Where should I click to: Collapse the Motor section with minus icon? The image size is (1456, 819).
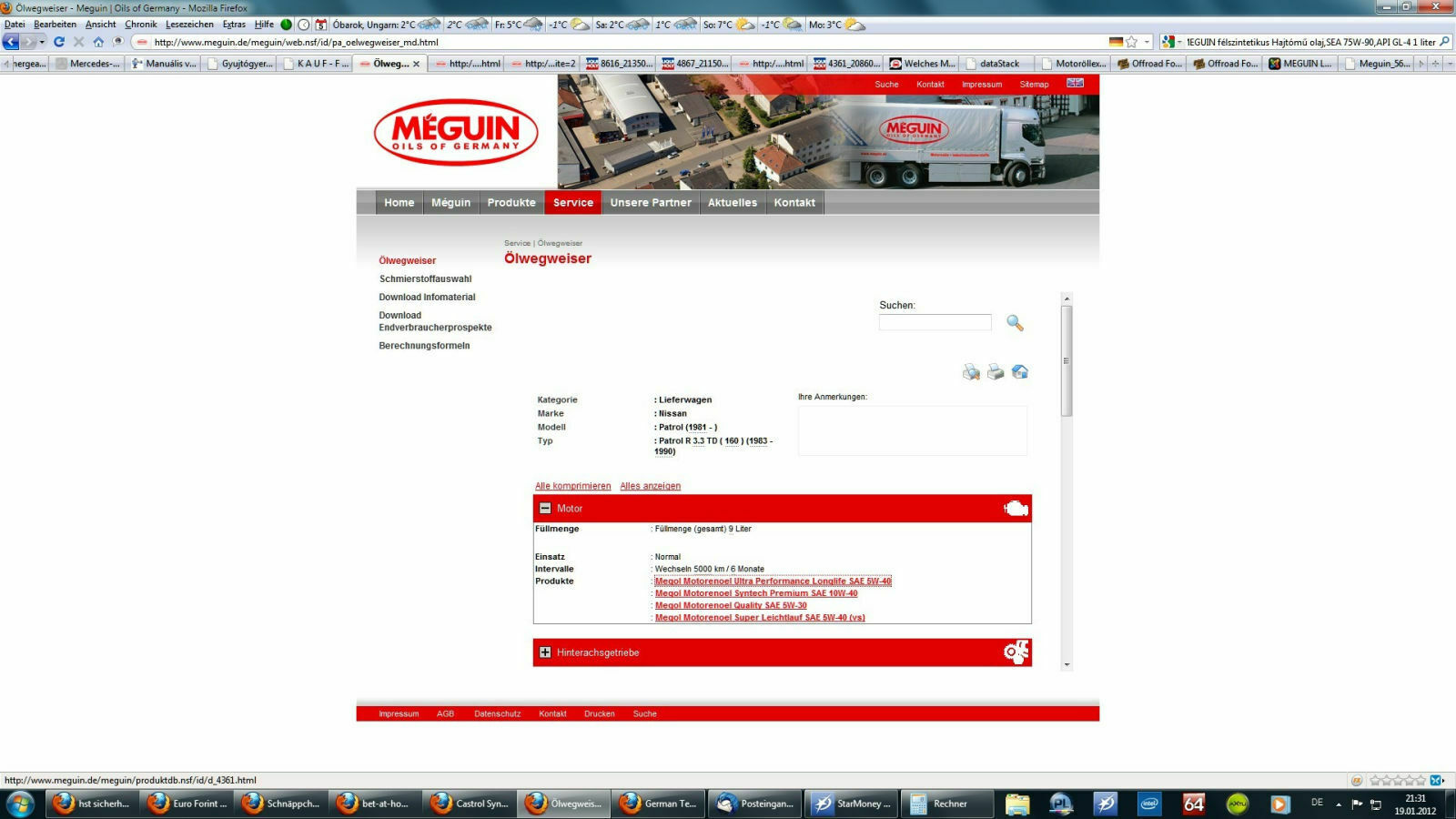(x=545, y=509)
